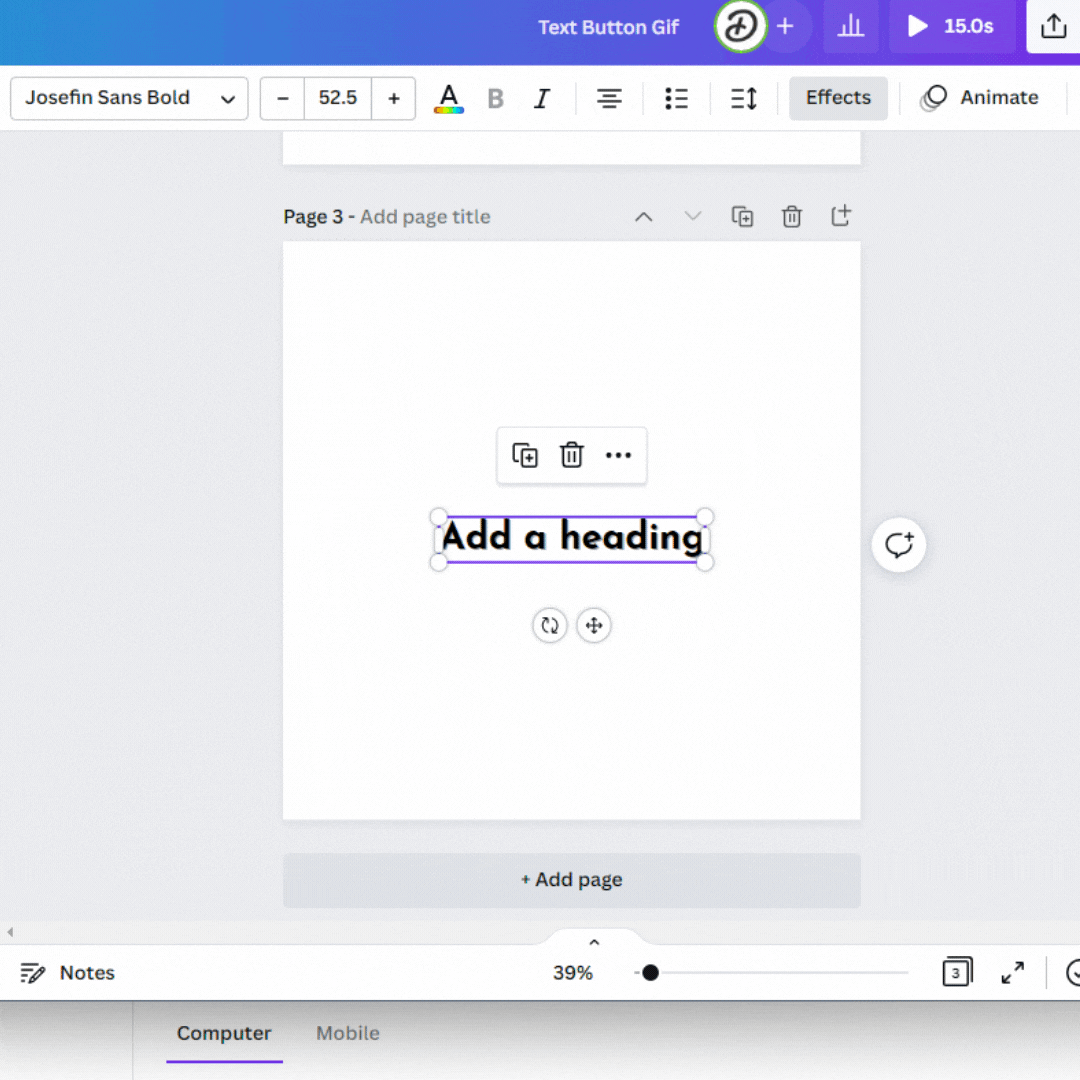This screenshot has width=1080, height=1080.
Task: Increase font size with plus button
Action: tap(393, 98)
